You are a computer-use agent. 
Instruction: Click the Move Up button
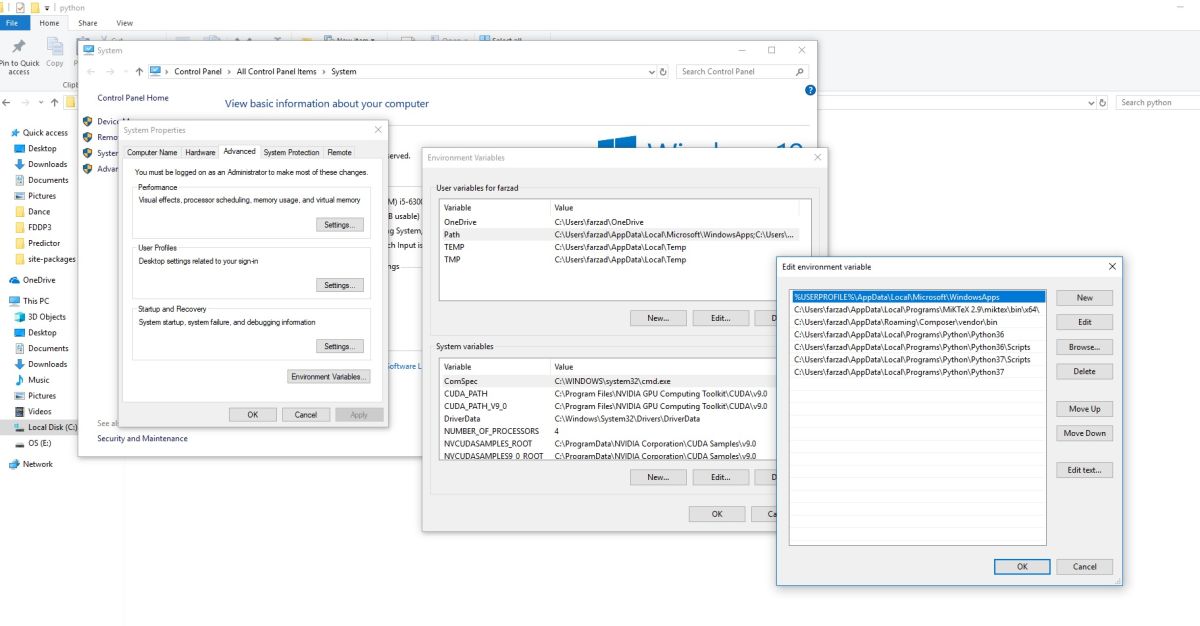click(1085, 409)
